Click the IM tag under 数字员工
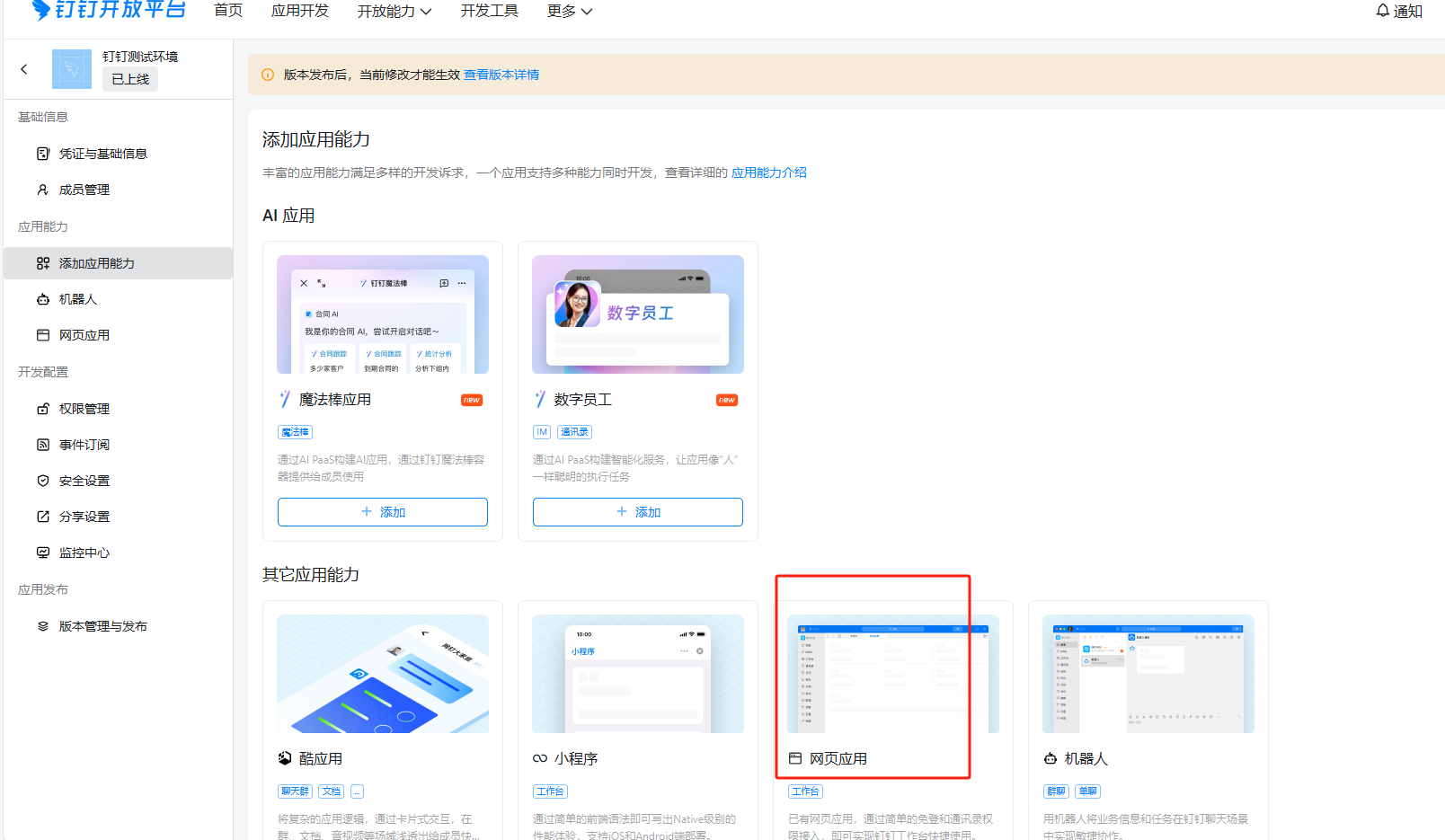Image resolution: width=1445 pixels, height=840 pixels. pos(542,432)
